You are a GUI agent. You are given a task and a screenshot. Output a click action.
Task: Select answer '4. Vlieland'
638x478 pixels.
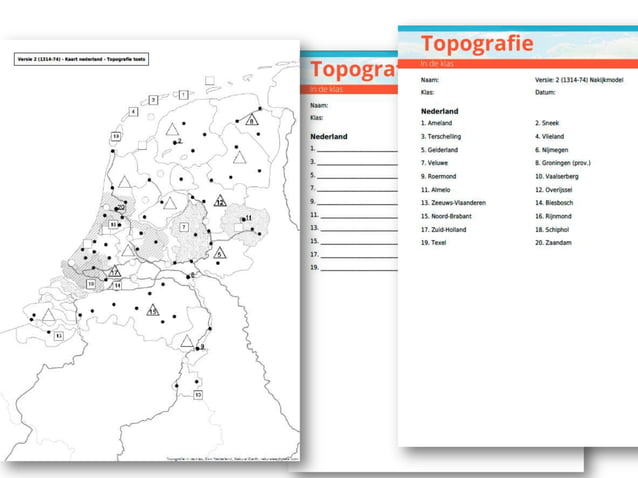pos(549,136)
